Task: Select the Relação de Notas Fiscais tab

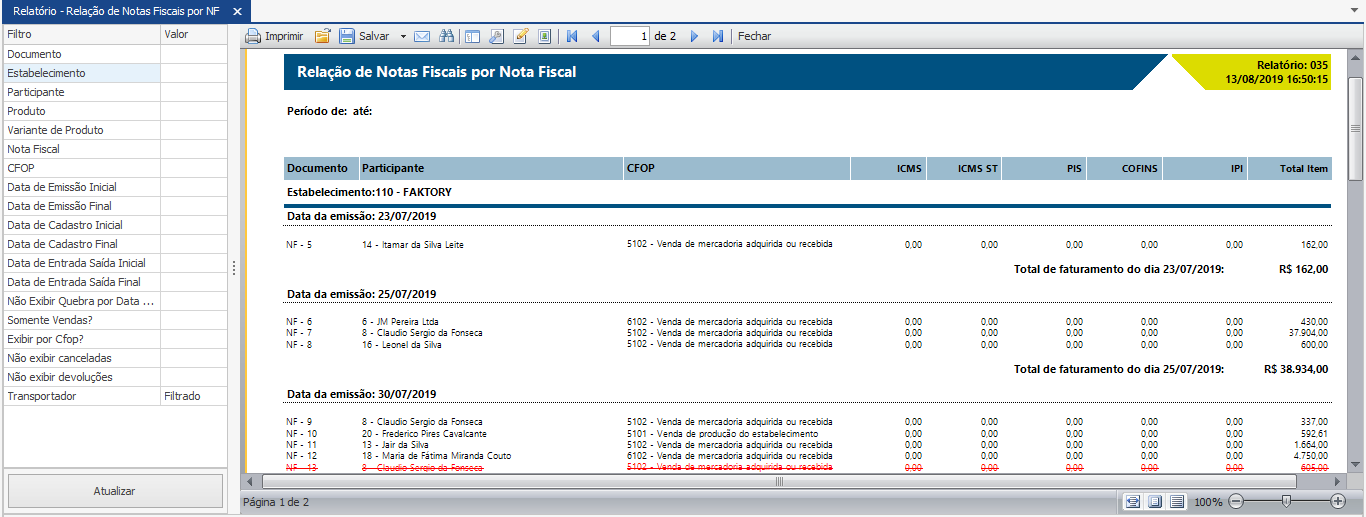Action: click(116, 11)
